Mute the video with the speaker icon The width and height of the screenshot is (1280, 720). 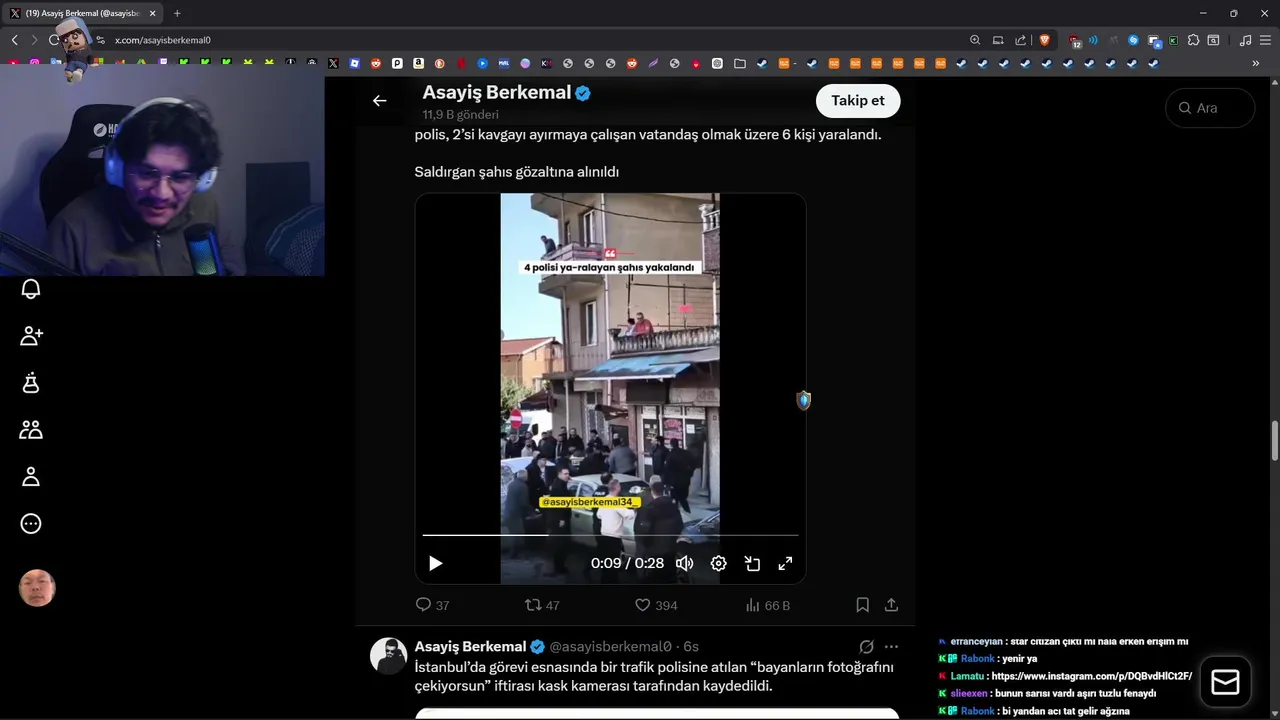tap(684, 563)
